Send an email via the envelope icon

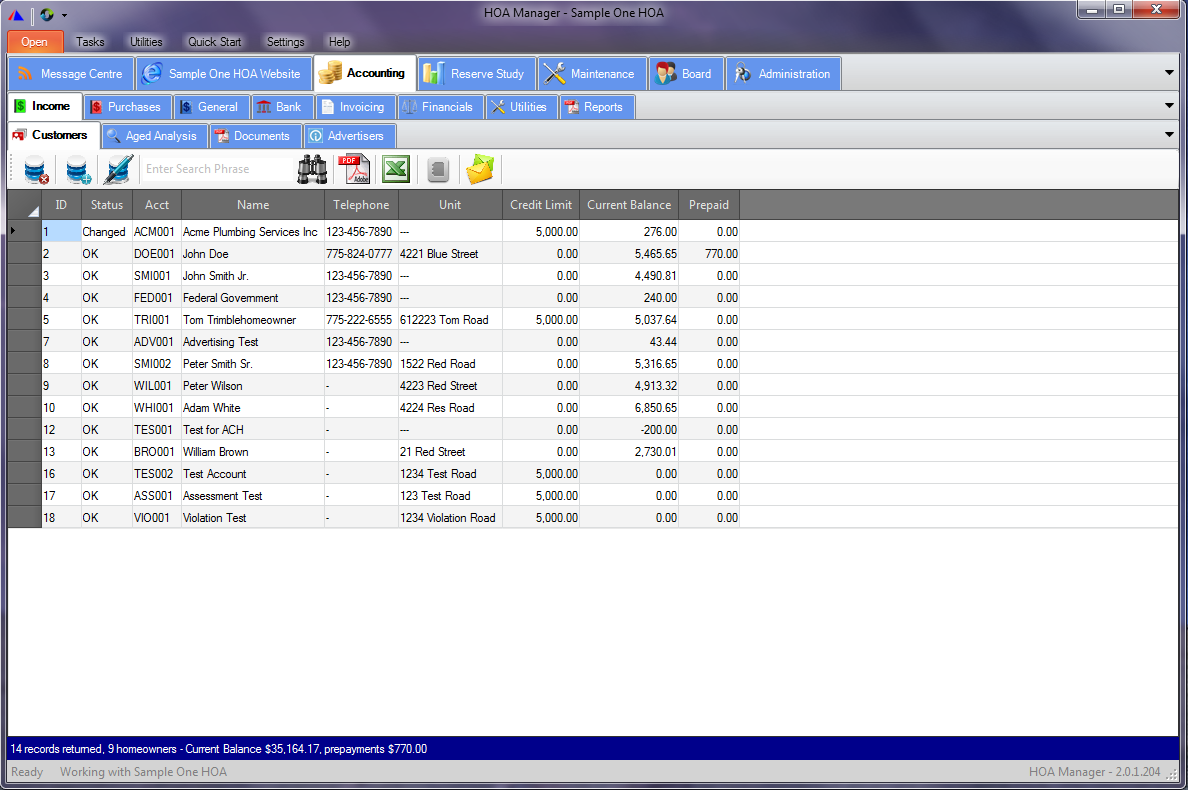coord(480,169)
